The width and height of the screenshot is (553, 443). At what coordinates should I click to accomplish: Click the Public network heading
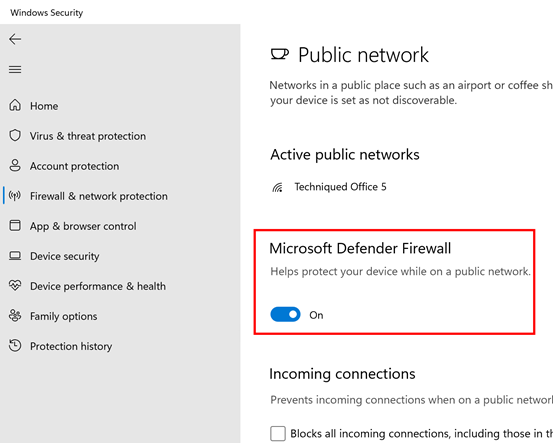363,55
